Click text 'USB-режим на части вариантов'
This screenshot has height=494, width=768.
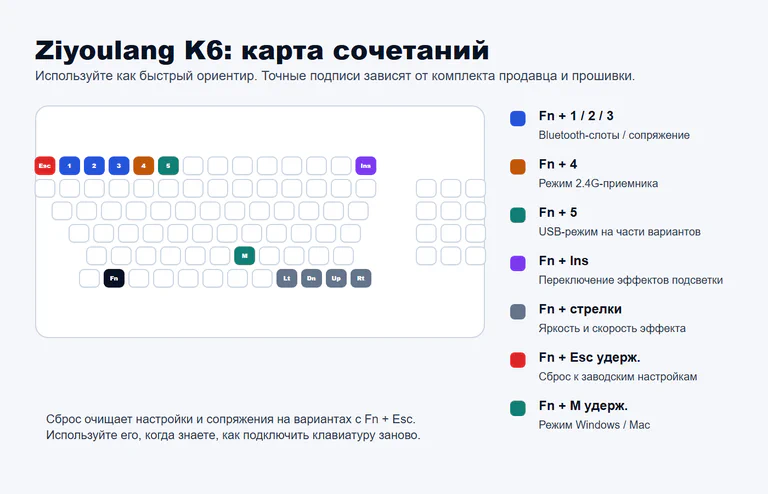point(620,232)
